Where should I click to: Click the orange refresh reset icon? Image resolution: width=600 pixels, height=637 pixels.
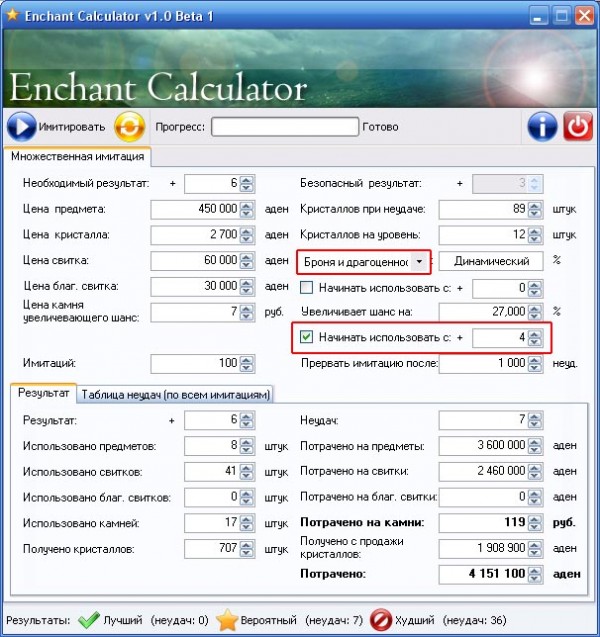click(x=130, y=127)
